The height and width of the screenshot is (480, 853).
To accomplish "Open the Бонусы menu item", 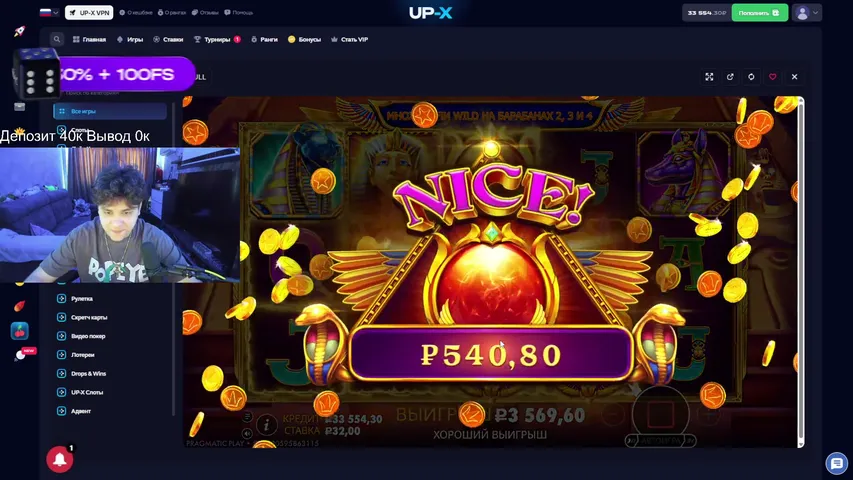I will tap(304, 39).
